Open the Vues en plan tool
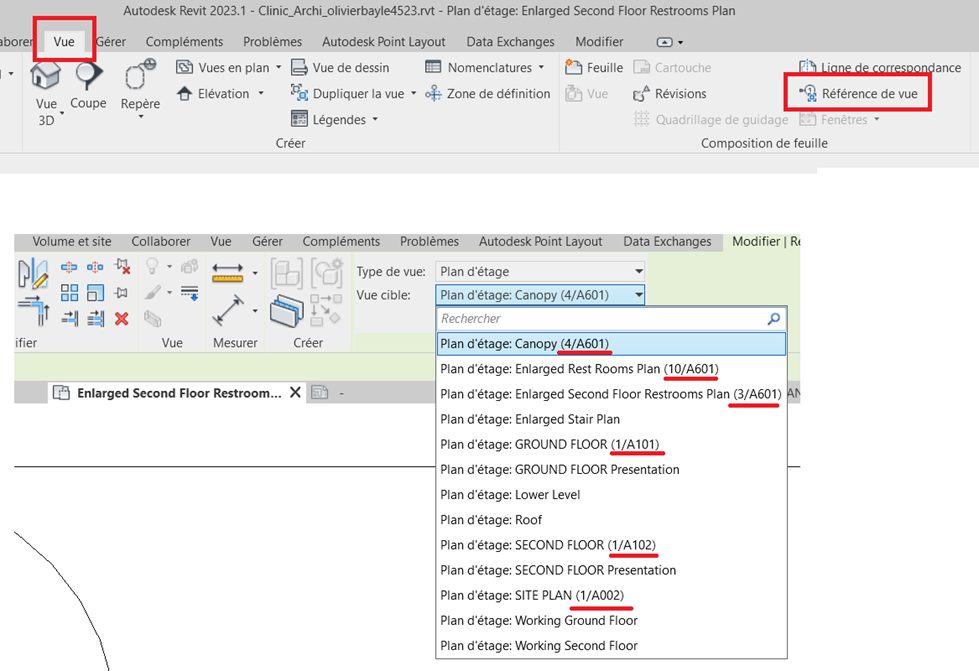Screen dimensions: 979x671 (x=223, y=67)
